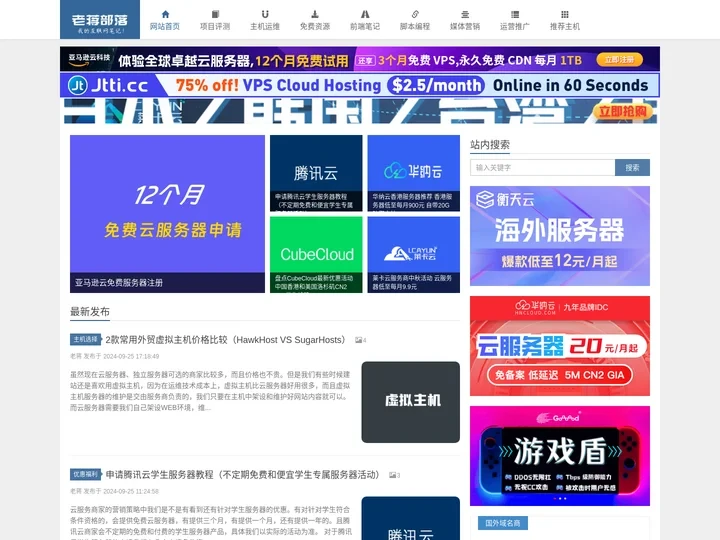Click the image count icon beside 腾讯云 article
Viewport: 720px width, 540px height.
point(394,475)
